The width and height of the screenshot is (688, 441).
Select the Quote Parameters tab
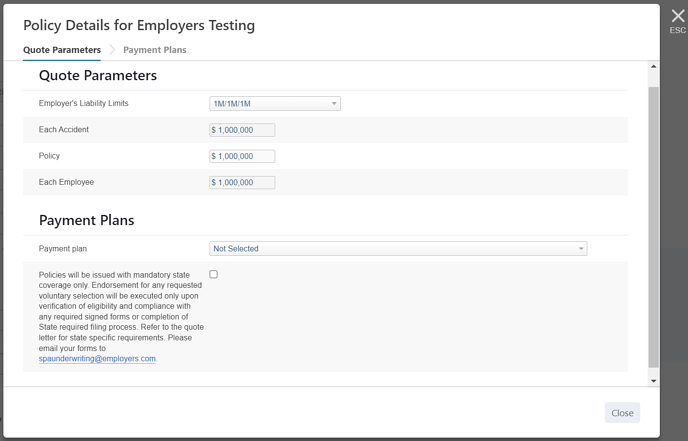(x=62, y=50)
